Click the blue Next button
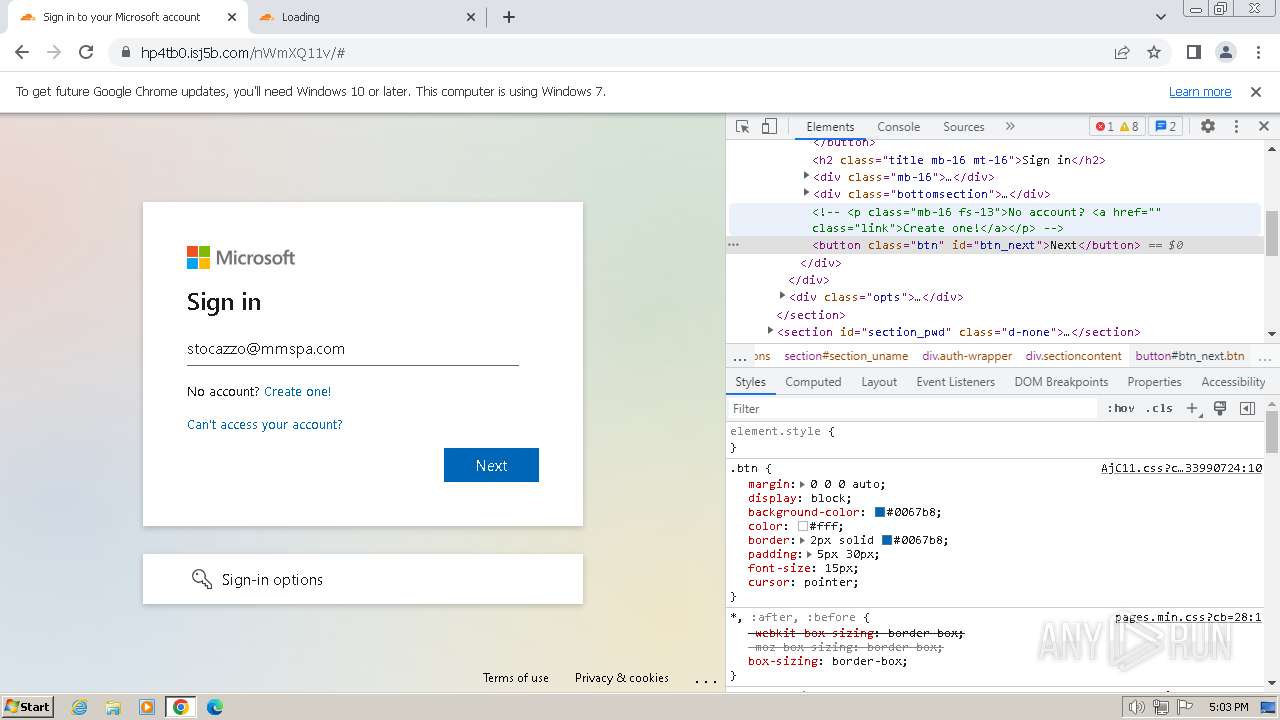This screenshot has width=1280, height=720. tap(491, 465)
